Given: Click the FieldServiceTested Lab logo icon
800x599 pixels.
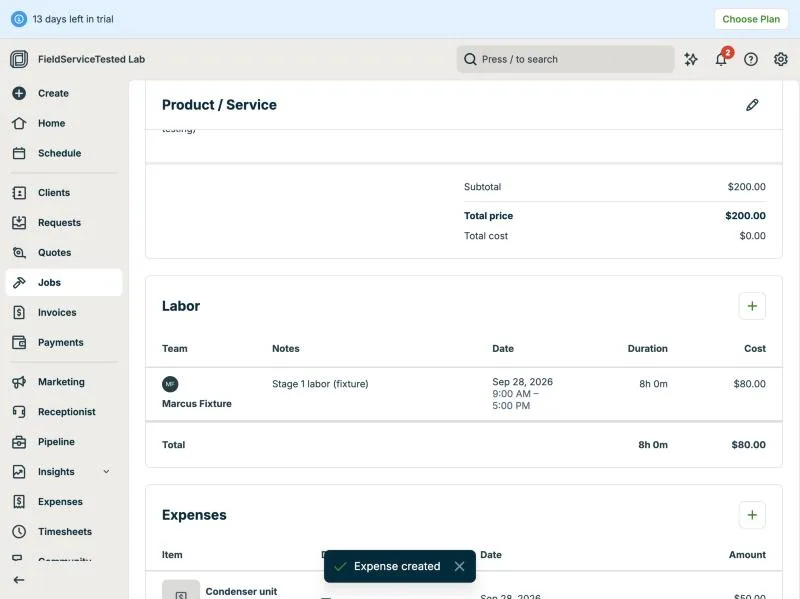Looking at the screenshot, I should coord(19,59).
